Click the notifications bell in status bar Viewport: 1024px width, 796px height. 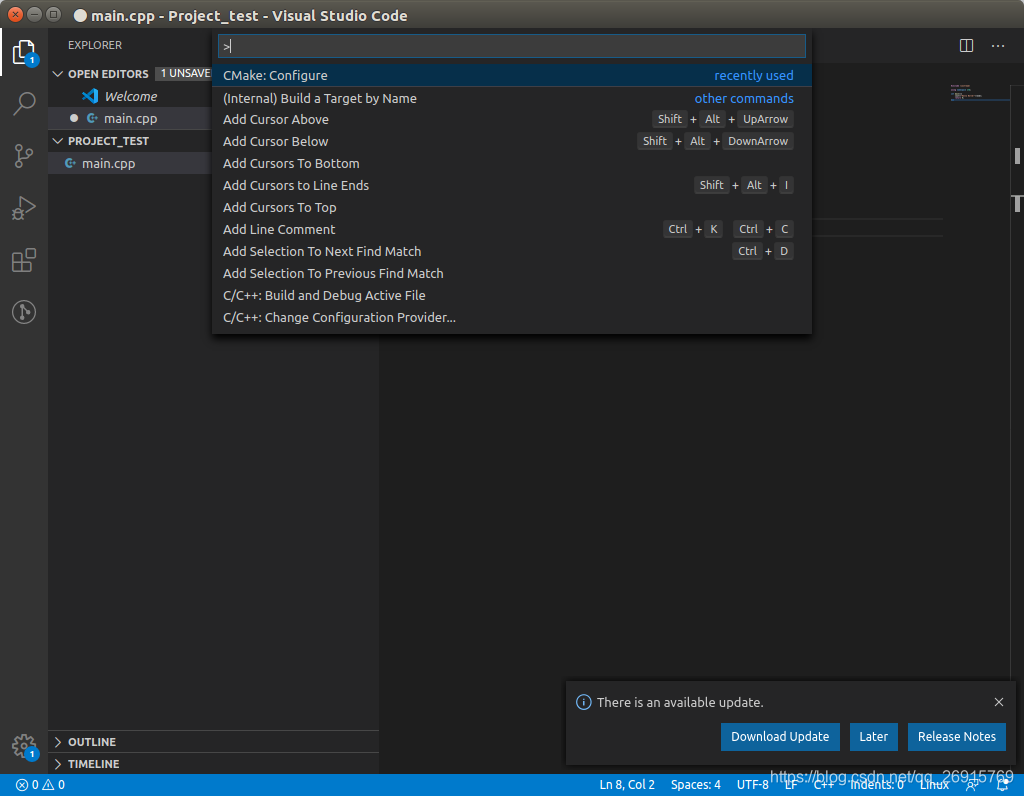(x=1002, y=785)
